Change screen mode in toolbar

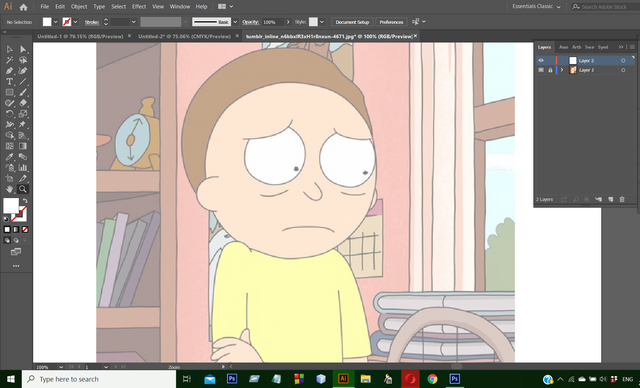(16, 252)
